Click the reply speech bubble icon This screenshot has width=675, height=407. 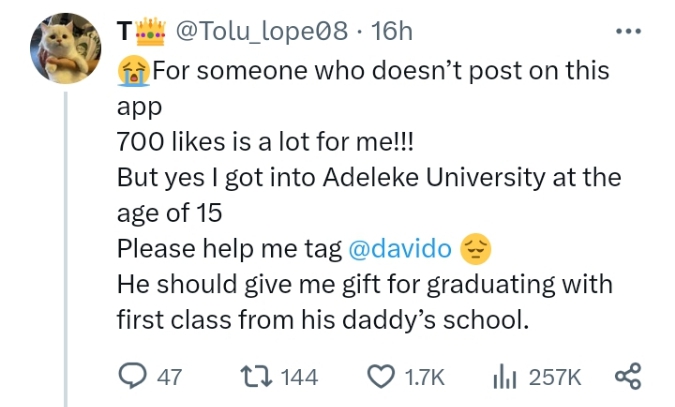click(132, 376)
